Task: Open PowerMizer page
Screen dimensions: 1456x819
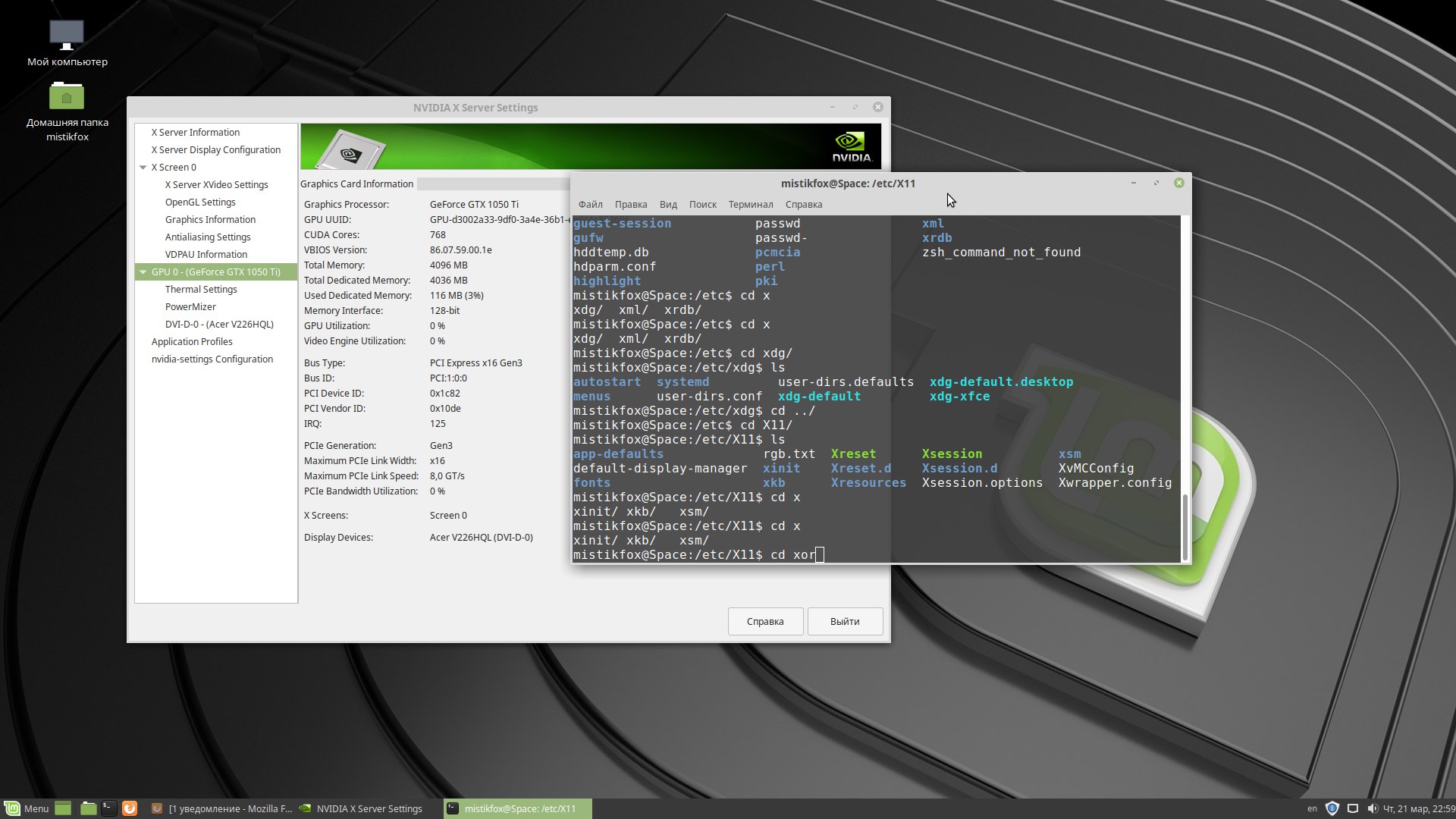Action: click(190, 306)
